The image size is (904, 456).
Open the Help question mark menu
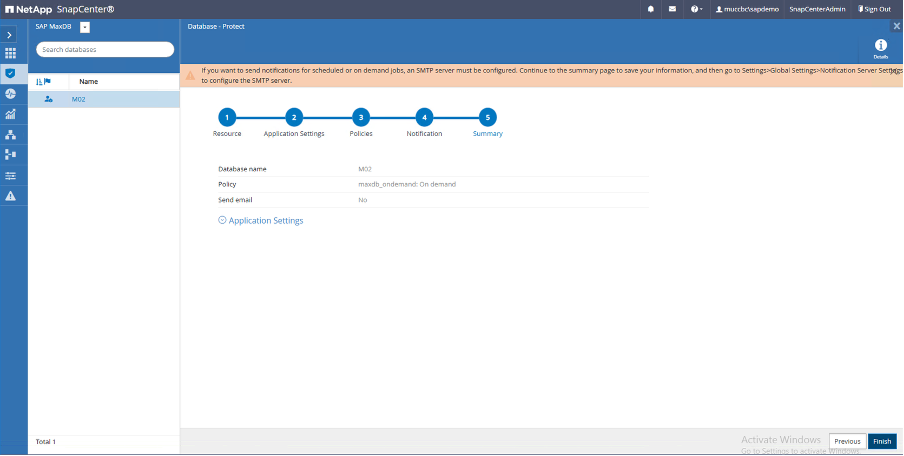click(696, 9)
